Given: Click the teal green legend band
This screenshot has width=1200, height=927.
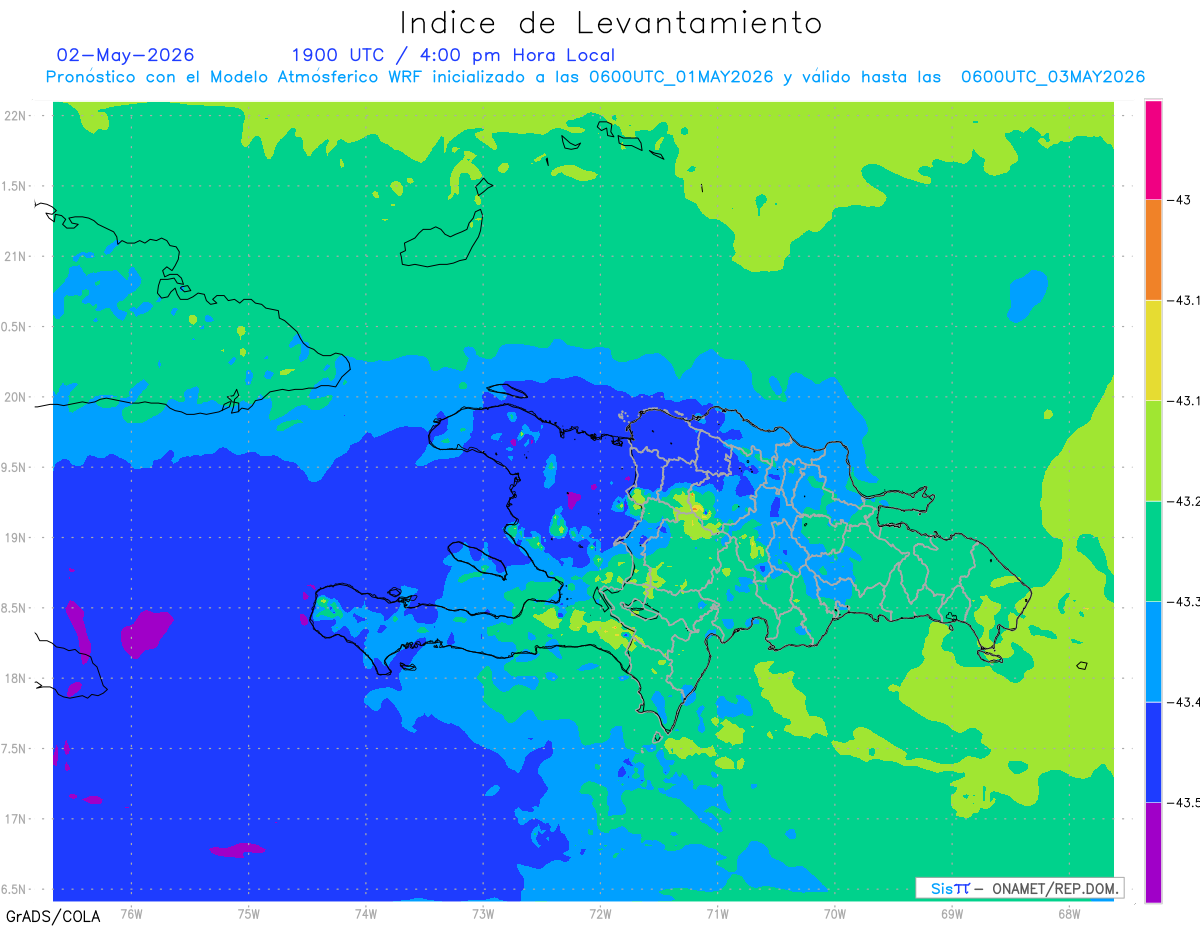Looking at the screenshot, I should tap(1153, 551).
